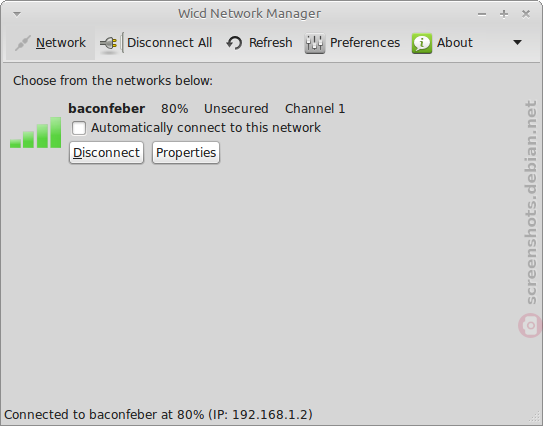Click Disconnect All text in toolbar

tap(169, 43)
